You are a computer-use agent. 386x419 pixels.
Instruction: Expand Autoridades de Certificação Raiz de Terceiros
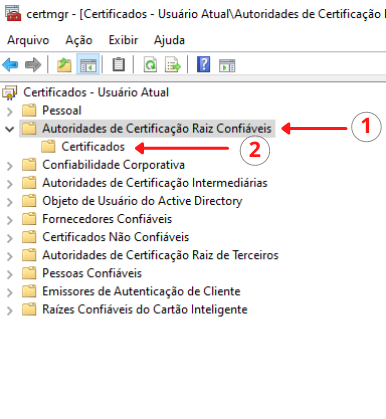10,256
